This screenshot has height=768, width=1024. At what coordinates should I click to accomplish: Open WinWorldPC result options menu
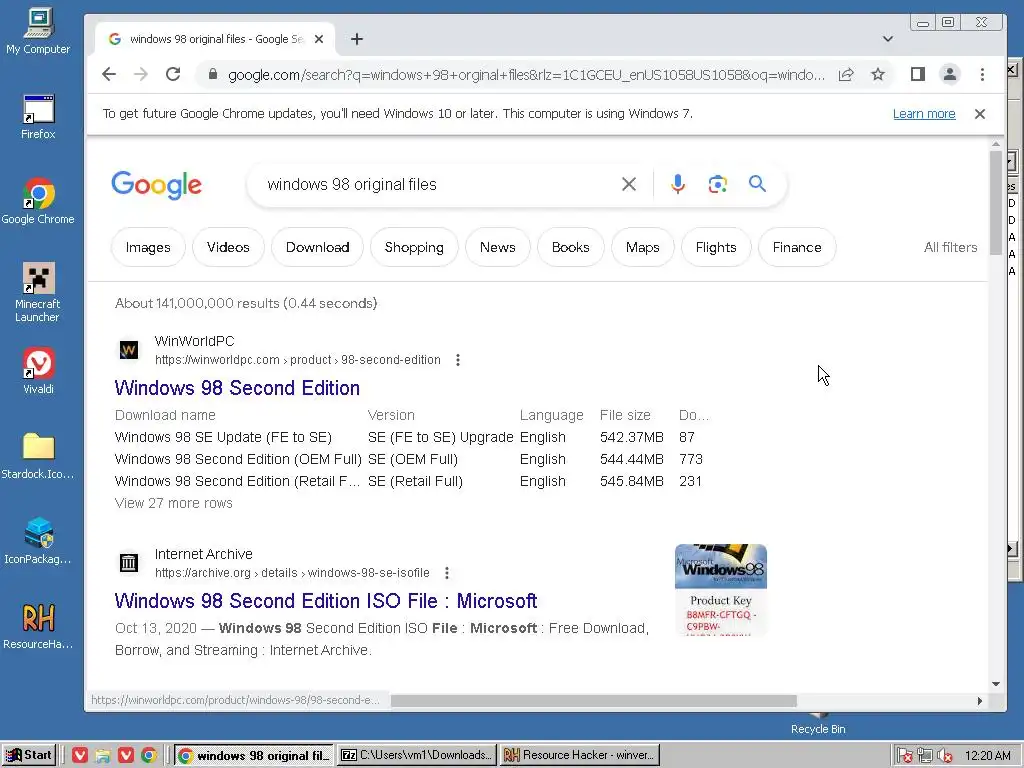point(458,360)
